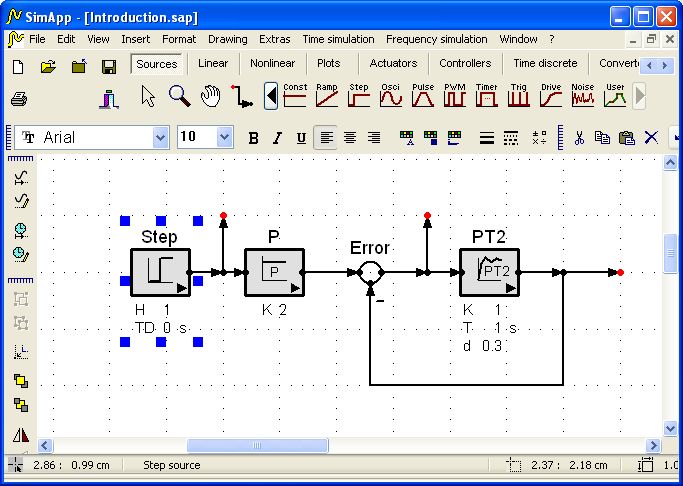Click the mirror/flip icon in left sidebar
Image resolution: width=683 pixels, height=486 pixels.
click(x=21, y=435)
